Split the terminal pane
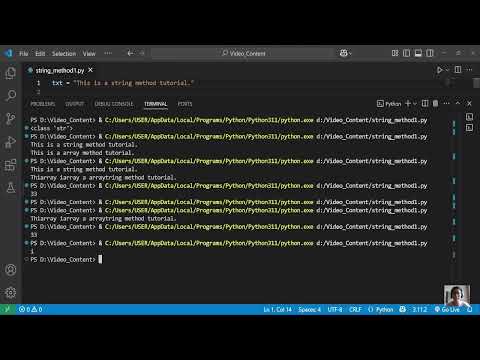The image size is (480, 360). coord(425,104)
